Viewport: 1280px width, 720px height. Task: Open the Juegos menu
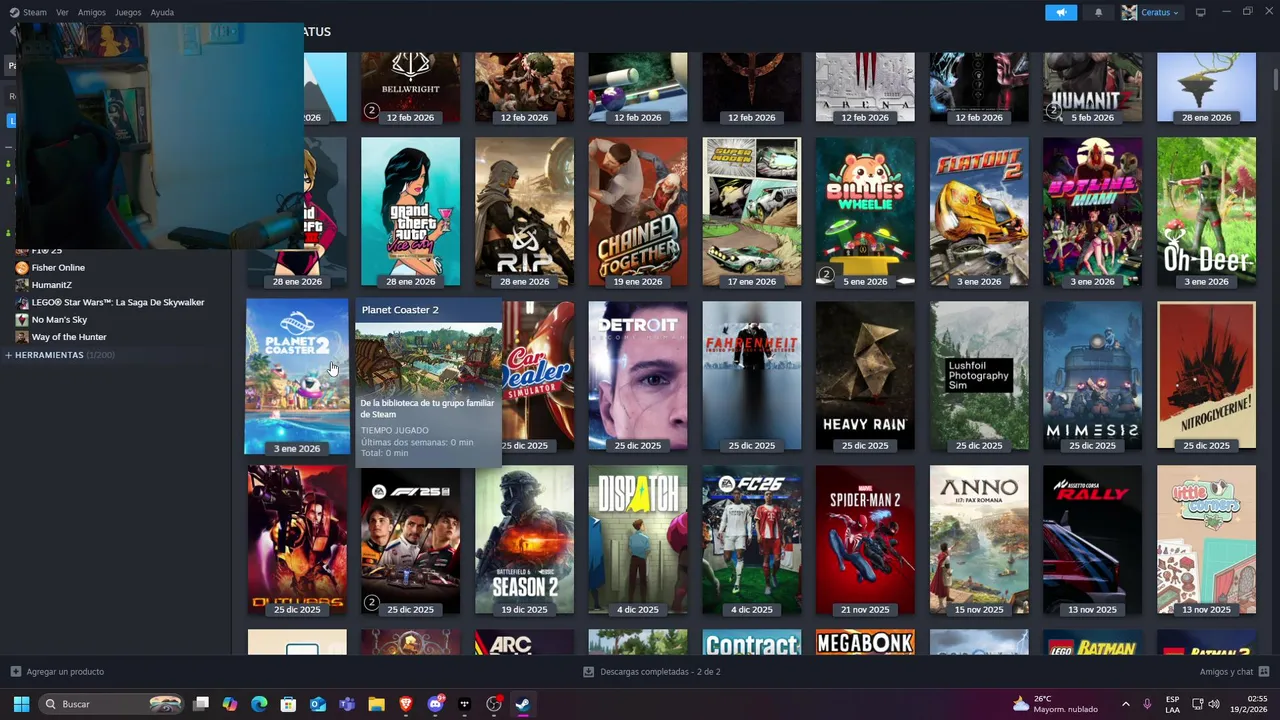pos(128,12)
